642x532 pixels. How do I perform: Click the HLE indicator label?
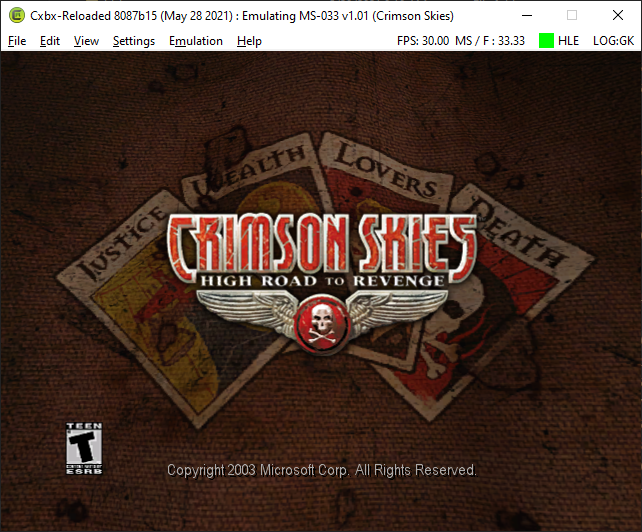pyautogui.click(x=568, y=41)
